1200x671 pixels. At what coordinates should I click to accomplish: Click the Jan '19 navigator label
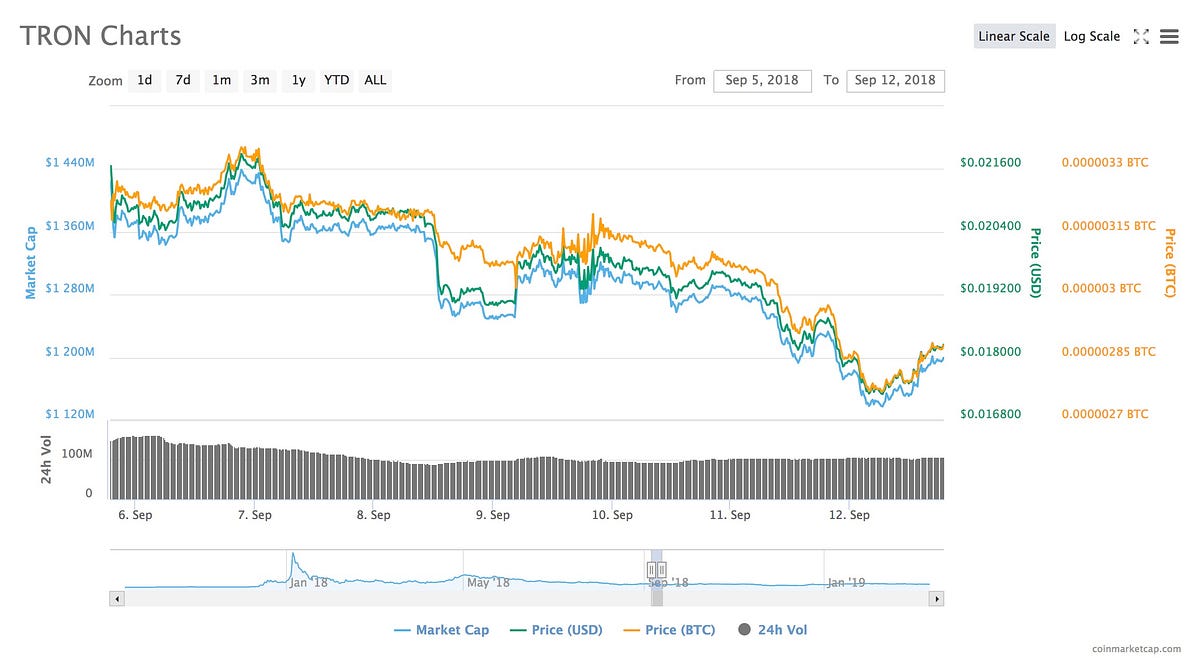point(846,581)
